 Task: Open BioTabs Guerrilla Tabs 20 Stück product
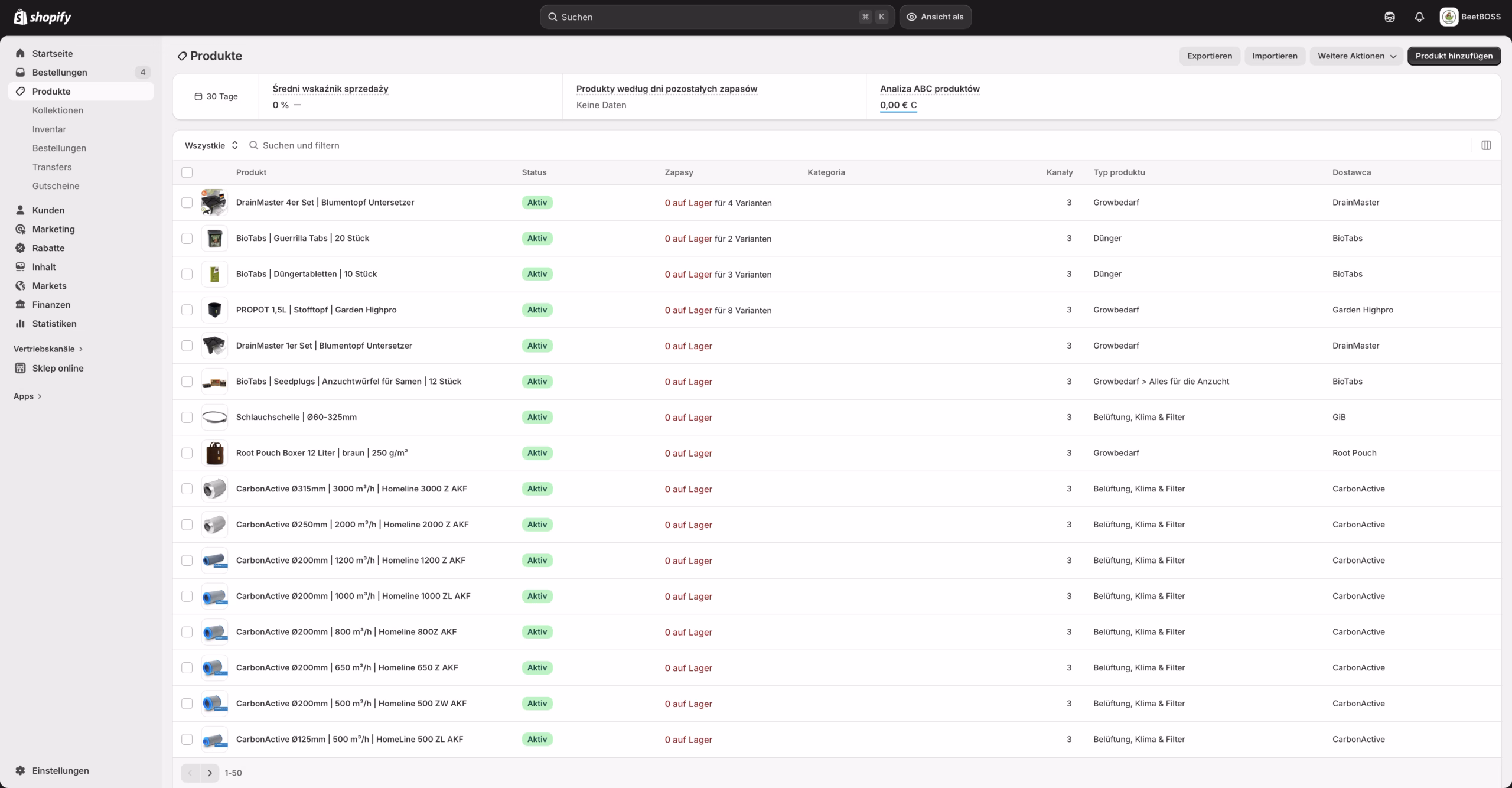(x=302, y=238)
